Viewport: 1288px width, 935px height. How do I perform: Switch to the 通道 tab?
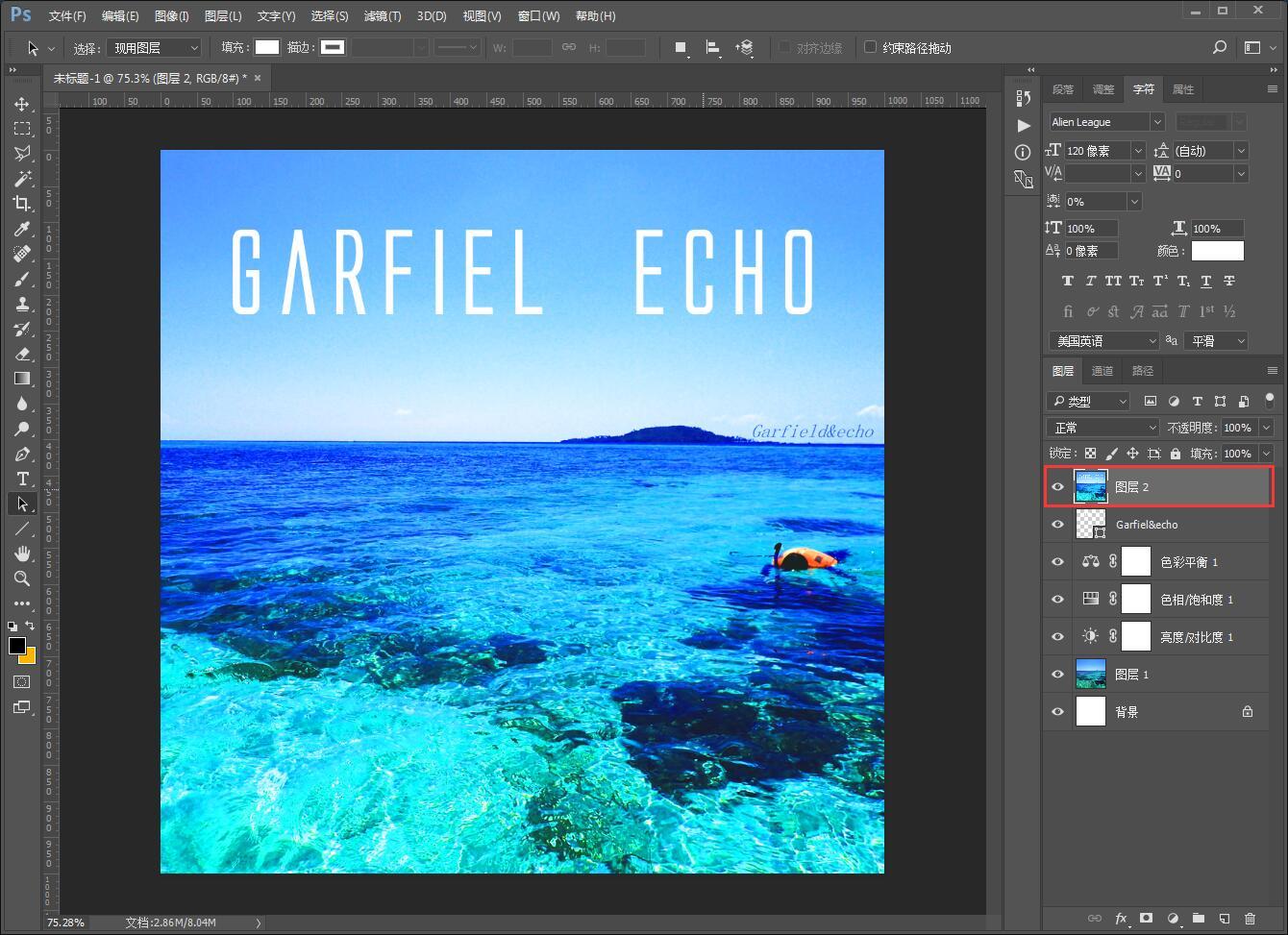[1102, 371]
